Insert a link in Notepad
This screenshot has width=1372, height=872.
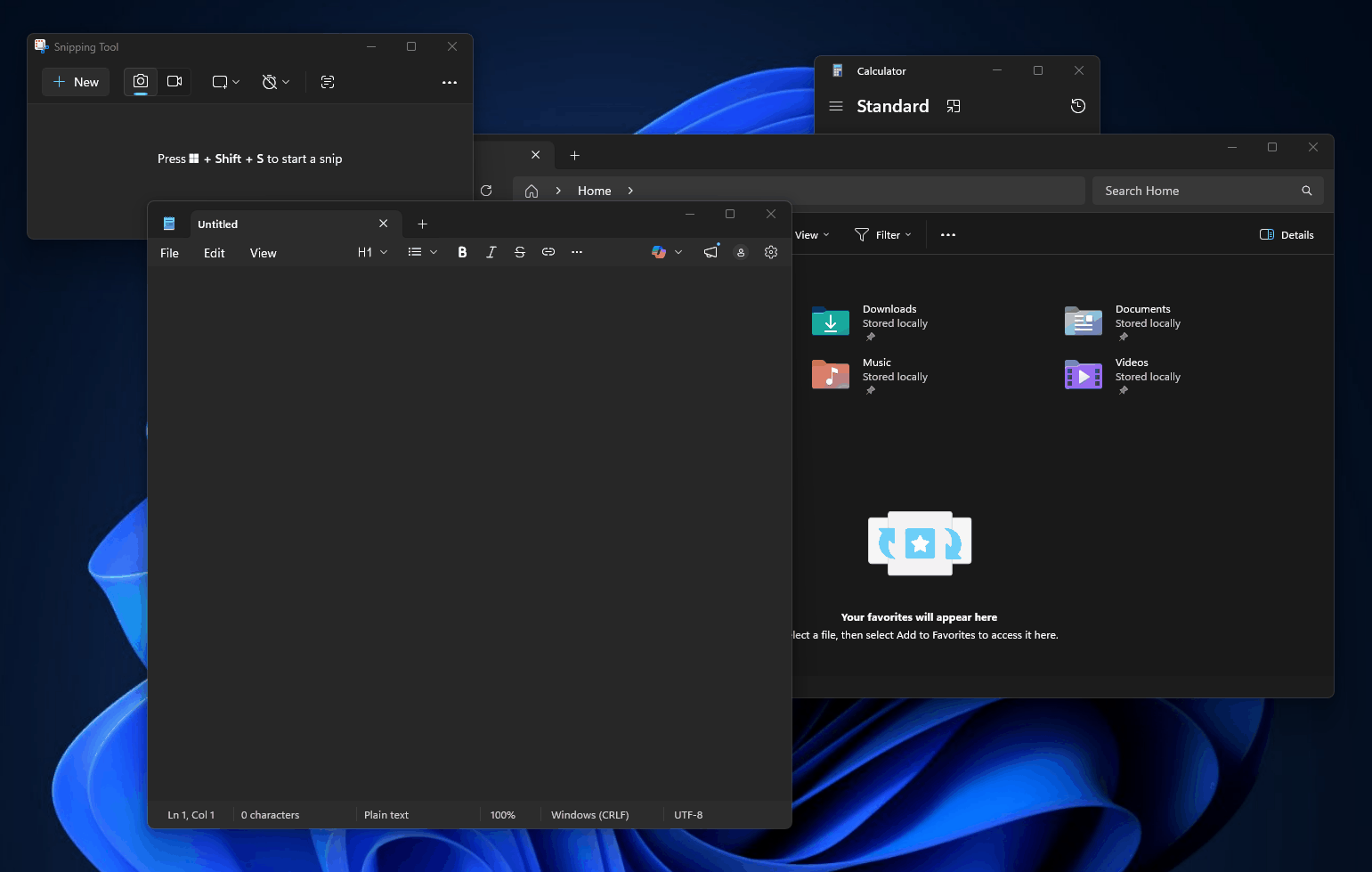[x=548, y=252]
